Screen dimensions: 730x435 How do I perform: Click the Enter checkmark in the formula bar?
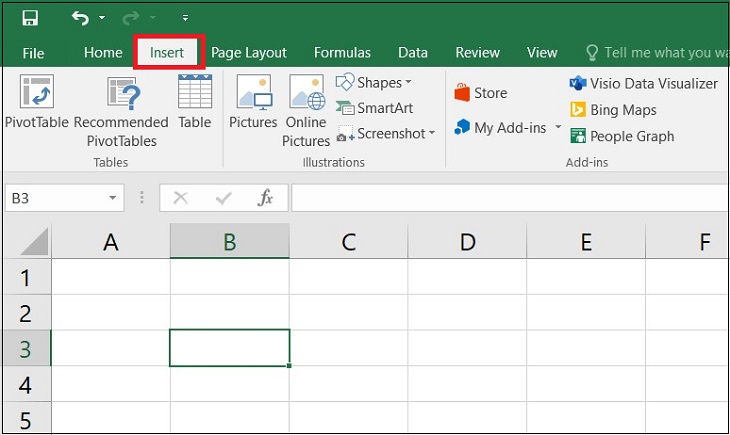[223, 198]
